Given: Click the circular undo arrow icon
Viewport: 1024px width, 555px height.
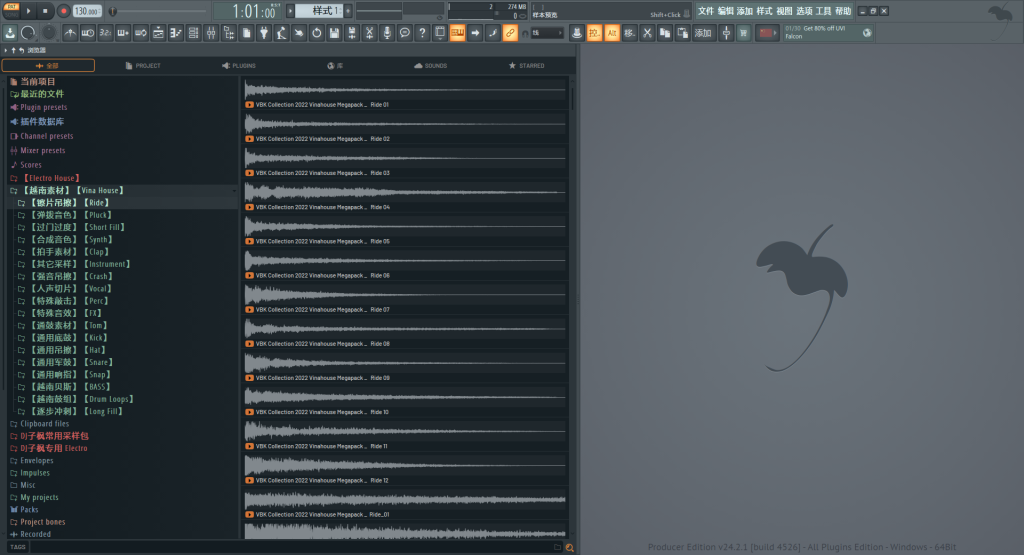Looking at the screenshot, I should tap(317, 33).
